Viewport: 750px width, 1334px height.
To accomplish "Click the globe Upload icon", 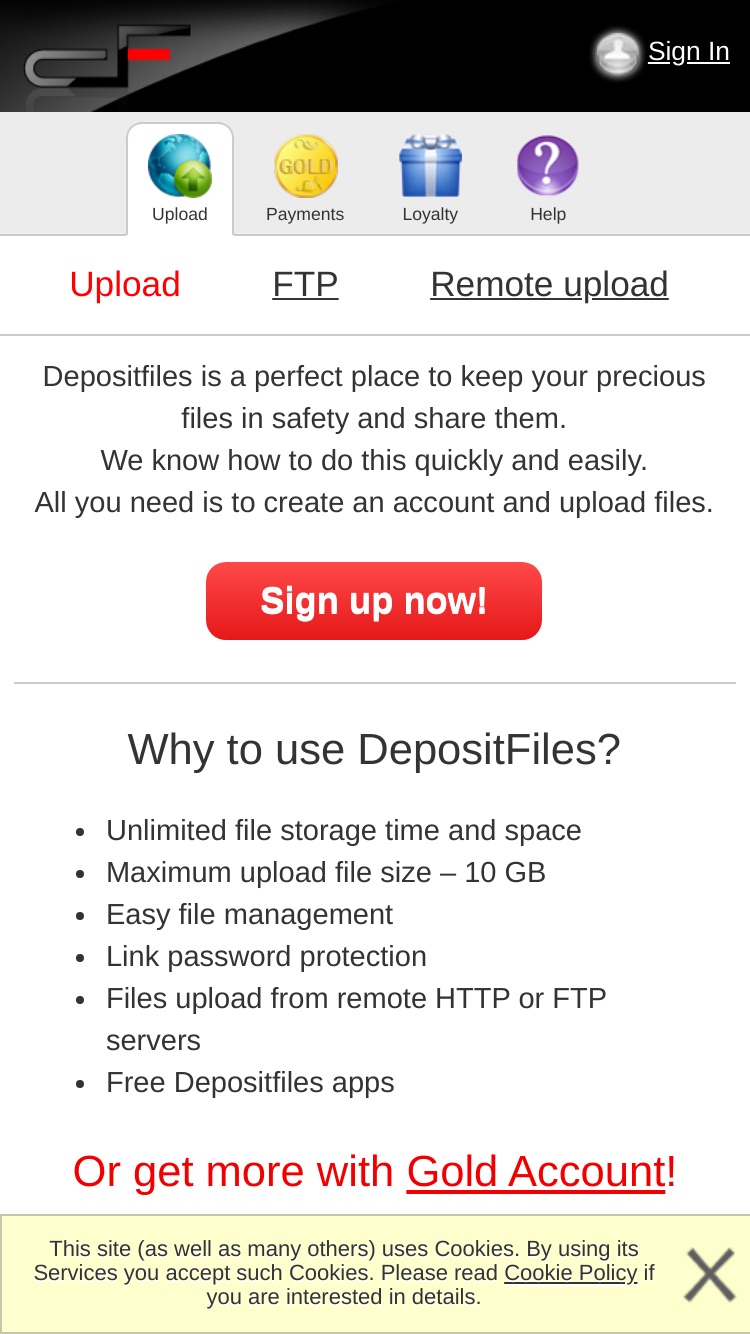I will [180, 166].
